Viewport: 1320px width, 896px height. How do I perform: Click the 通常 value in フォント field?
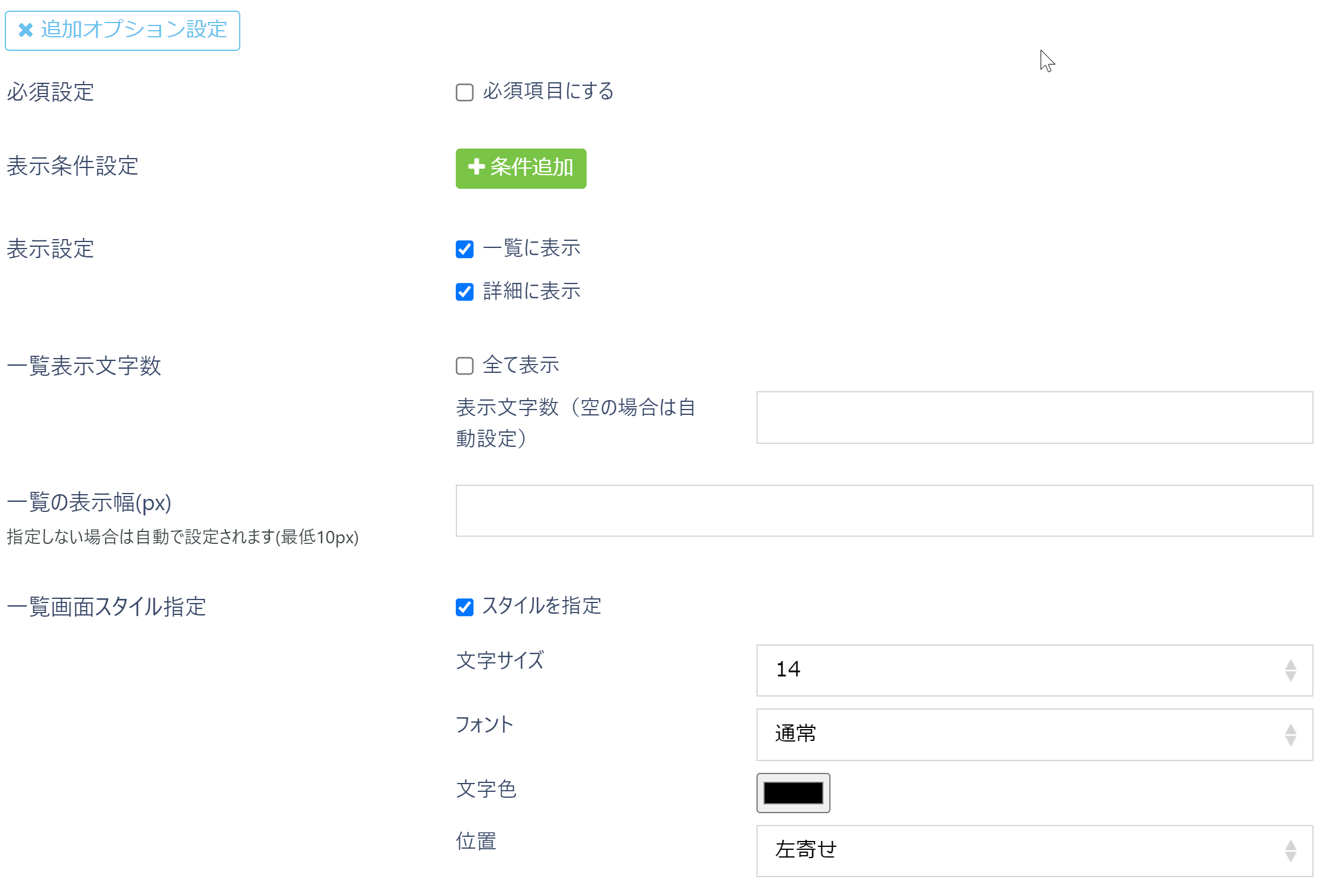[796, 734]
